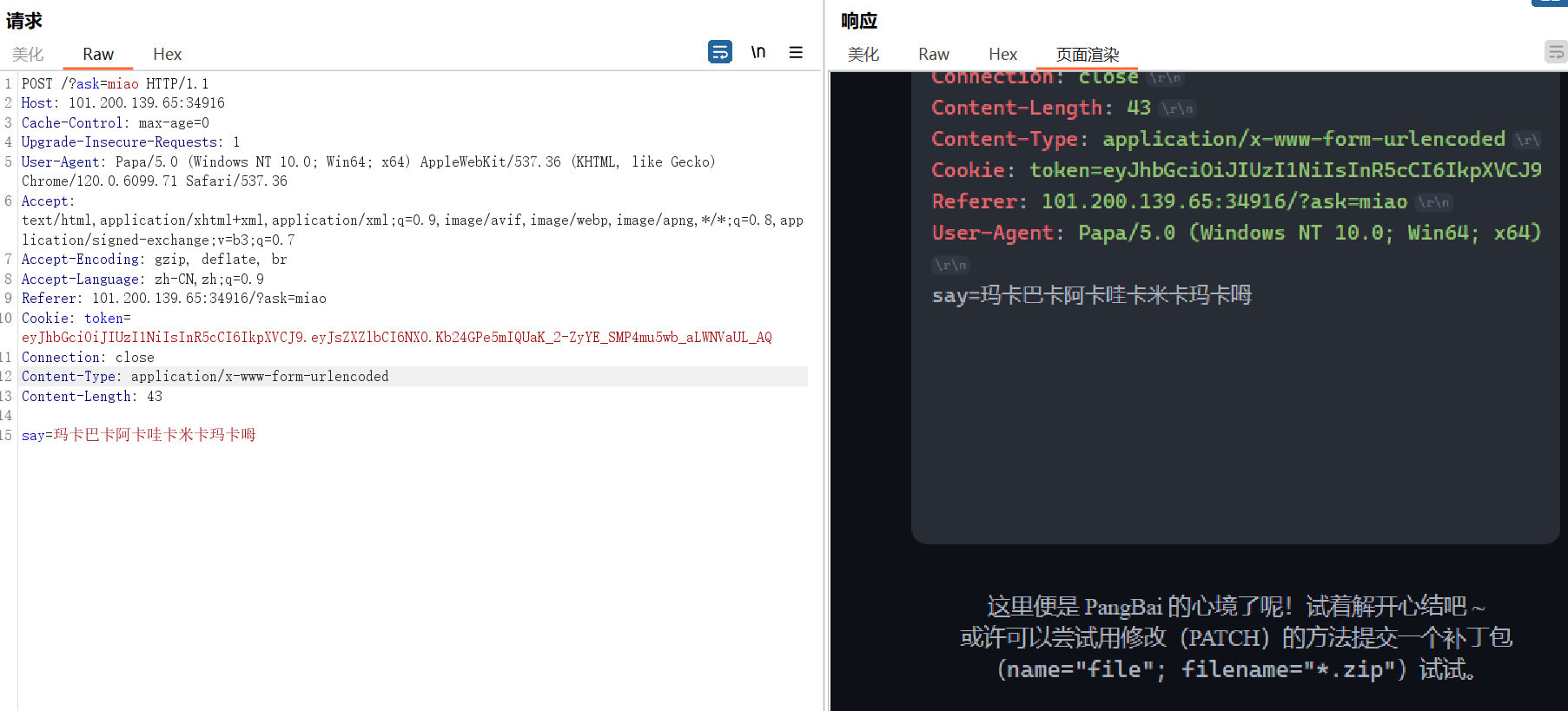Viewport: 1568px width, 711px height.
Task: Click the POST /?ask=miao request line
Action: (x=115, y=83)
